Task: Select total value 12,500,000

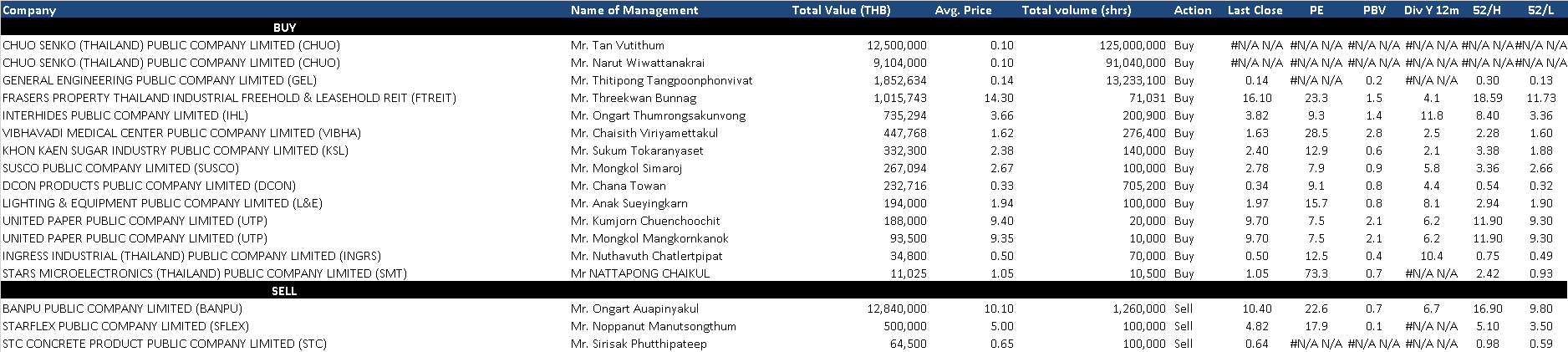Action: [x=897, y=45]
